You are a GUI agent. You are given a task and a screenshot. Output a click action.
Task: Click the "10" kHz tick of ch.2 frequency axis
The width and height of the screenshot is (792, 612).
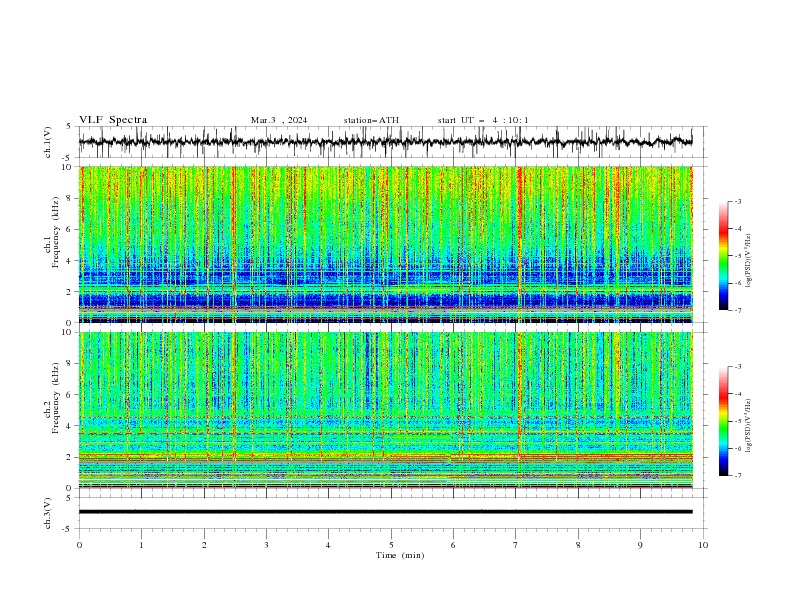click(69, 332)
